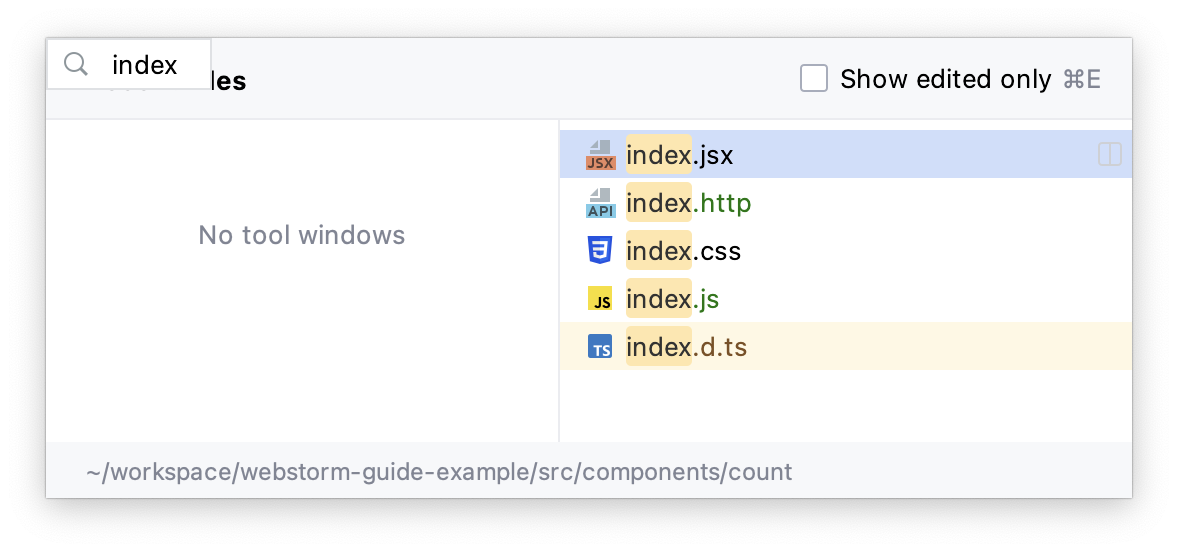Click the ⌘E shortcut hint

click(x=1081, y=79)
